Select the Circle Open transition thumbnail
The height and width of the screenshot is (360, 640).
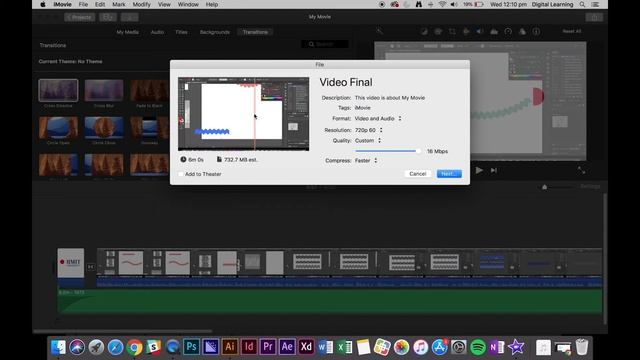(58, 128)
